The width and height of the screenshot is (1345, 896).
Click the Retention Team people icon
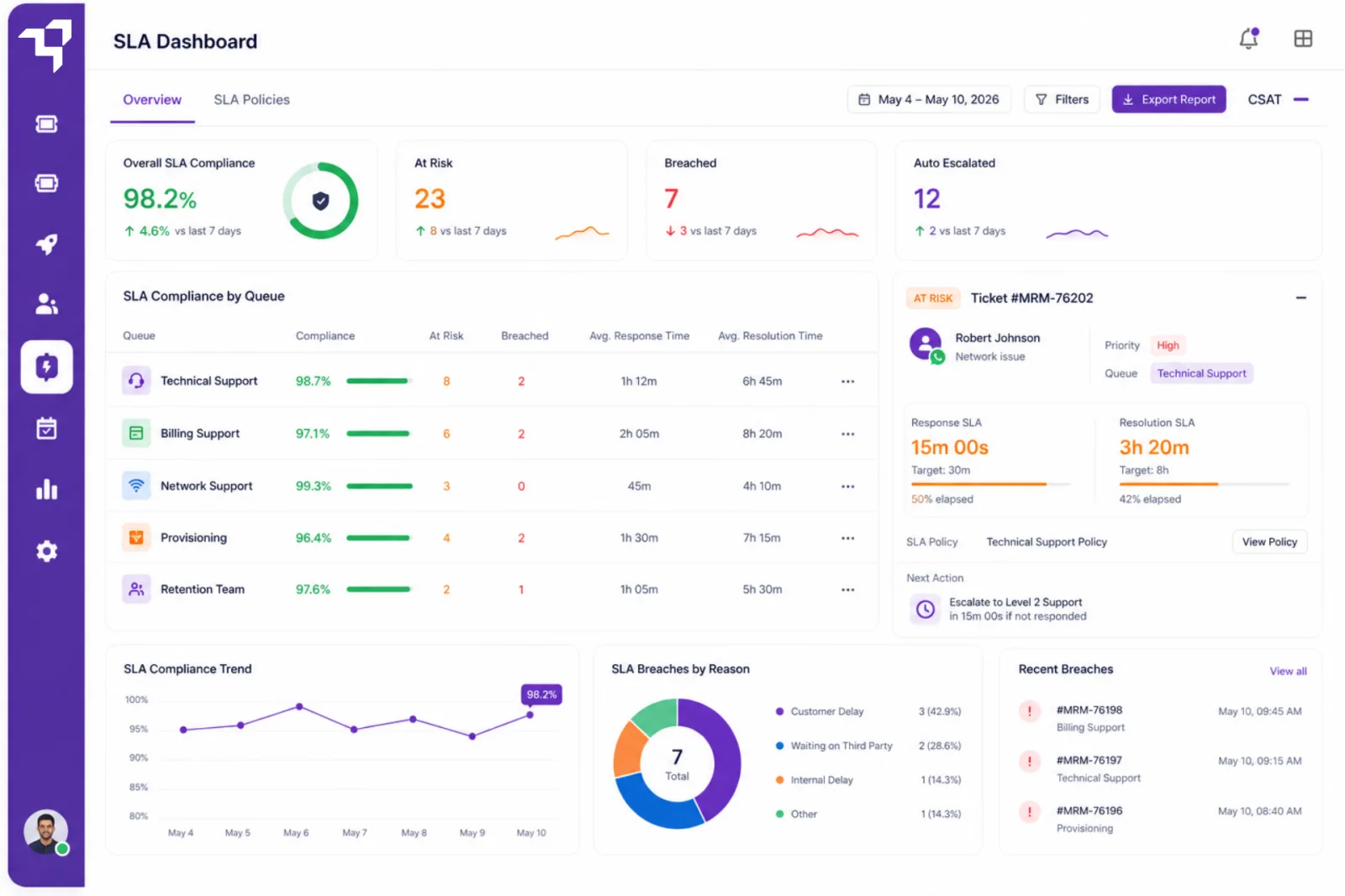[136, 589]
